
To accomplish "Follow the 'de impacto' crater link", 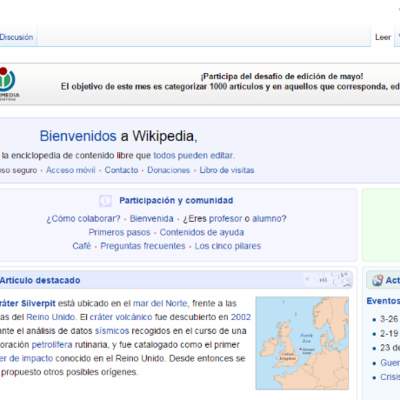I will 27,358.
